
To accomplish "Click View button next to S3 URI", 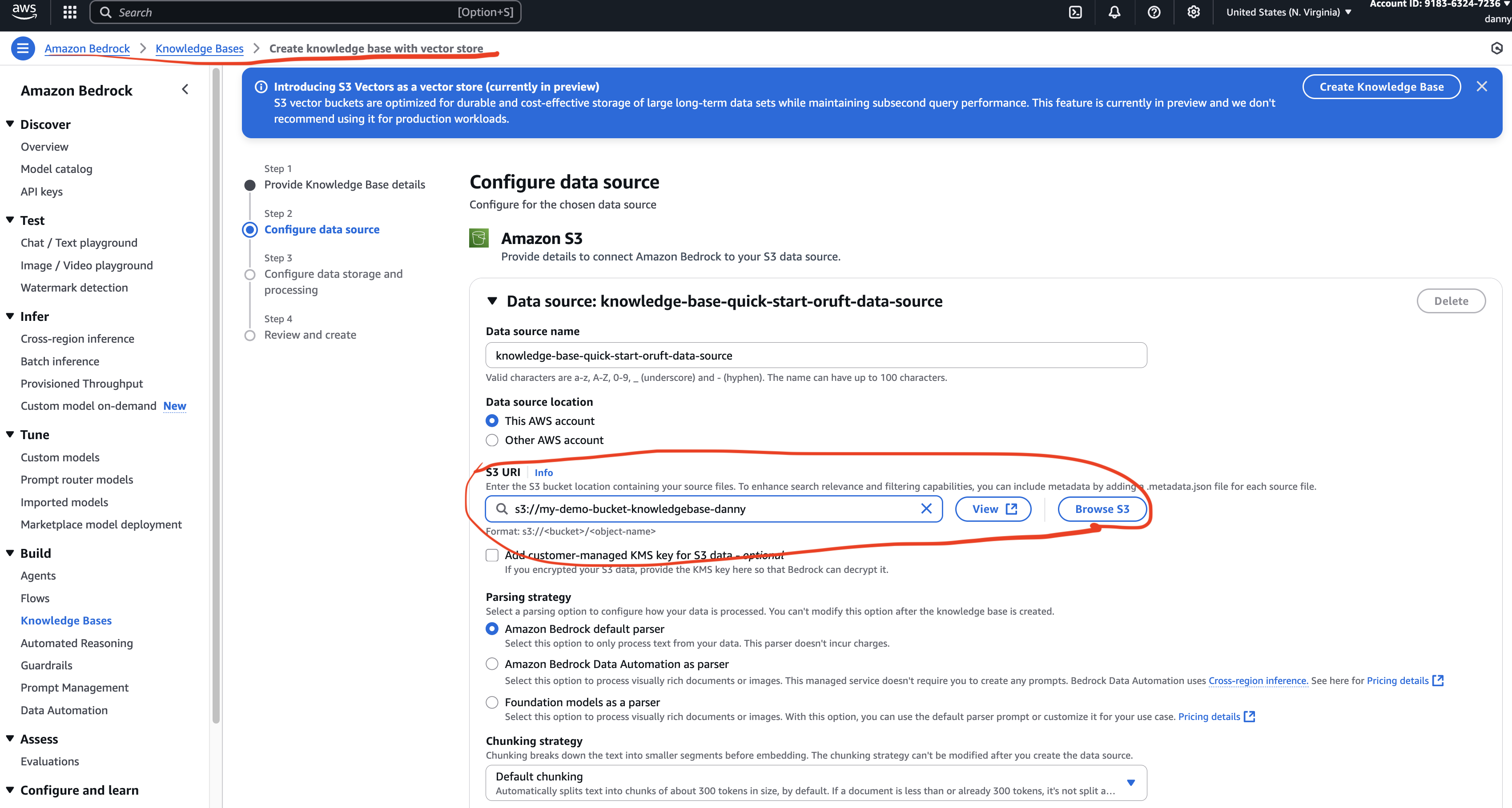I will [x=993, y=509].
